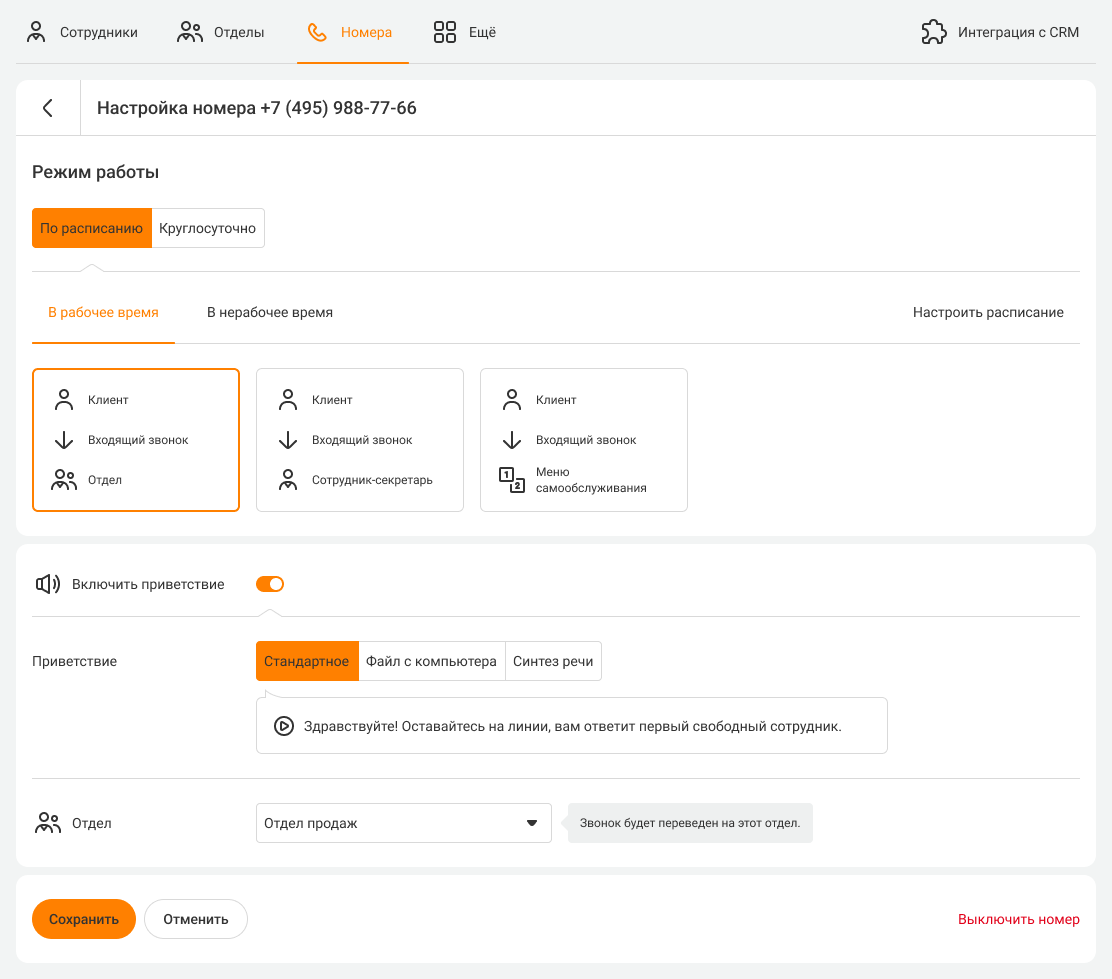Disable the Включить приветствие switch
This screenshot has width=1112, height=979.
(x=270, y=584)
